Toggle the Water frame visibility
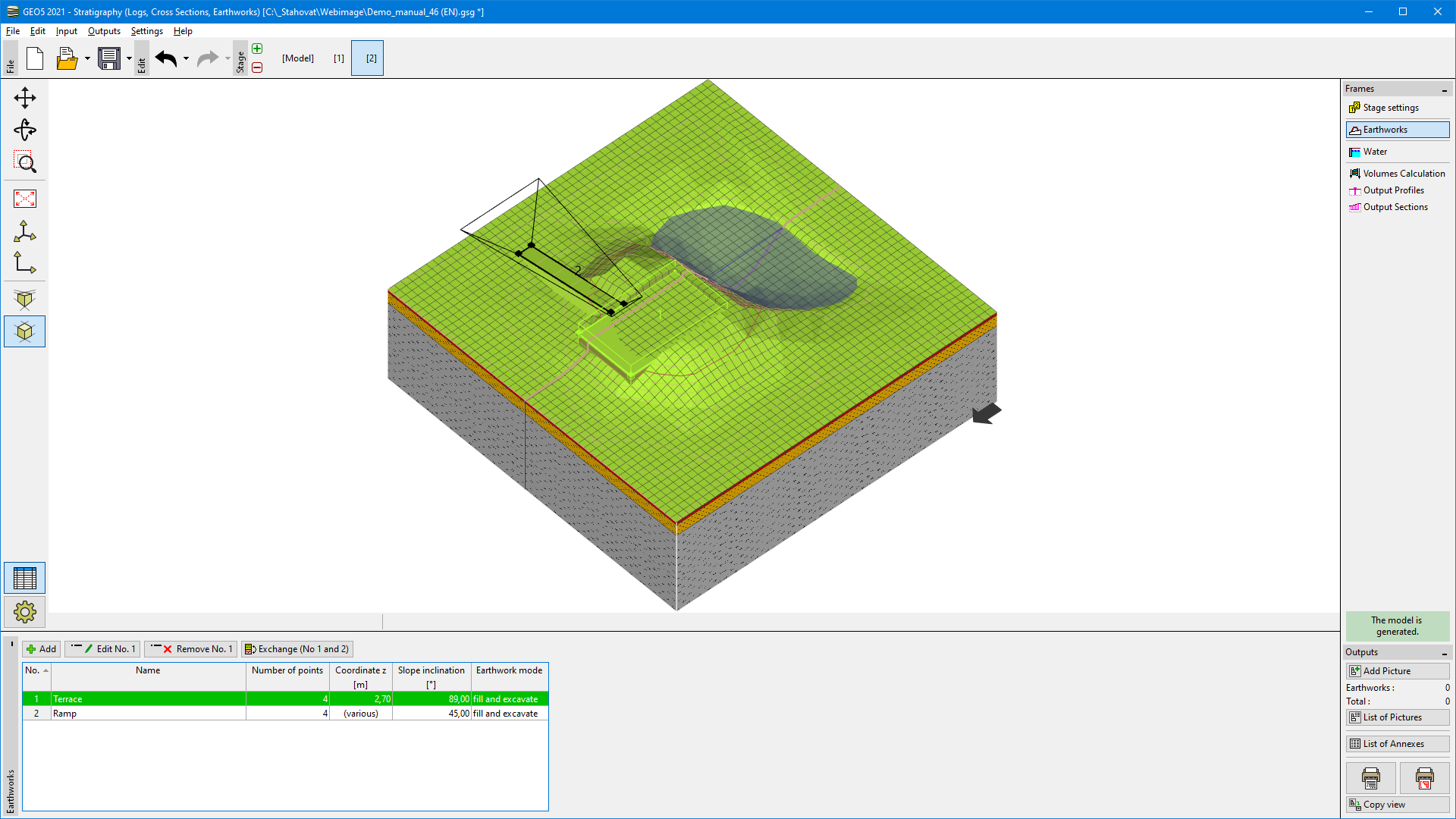1456x819 pixels. click(x=1375, y=151)
